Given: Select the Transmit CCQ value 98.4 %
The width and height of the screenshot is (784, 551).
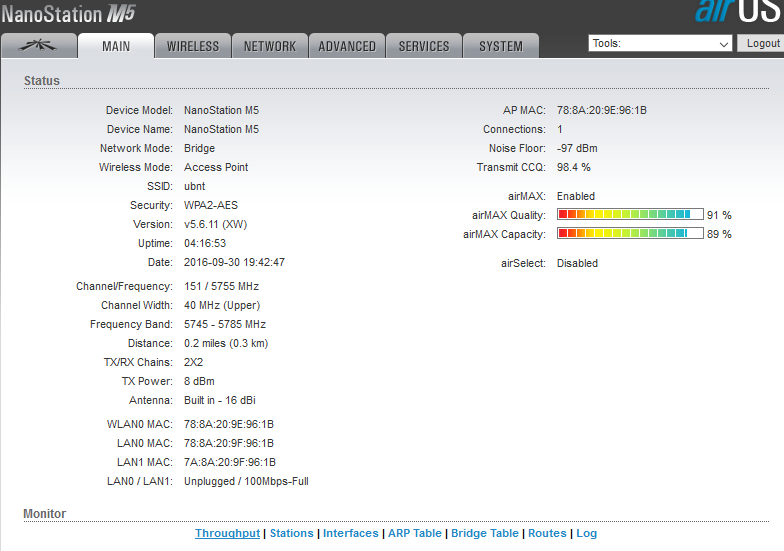Looking at the screenshot, I should pyautogui.click(x=574, y=167).
